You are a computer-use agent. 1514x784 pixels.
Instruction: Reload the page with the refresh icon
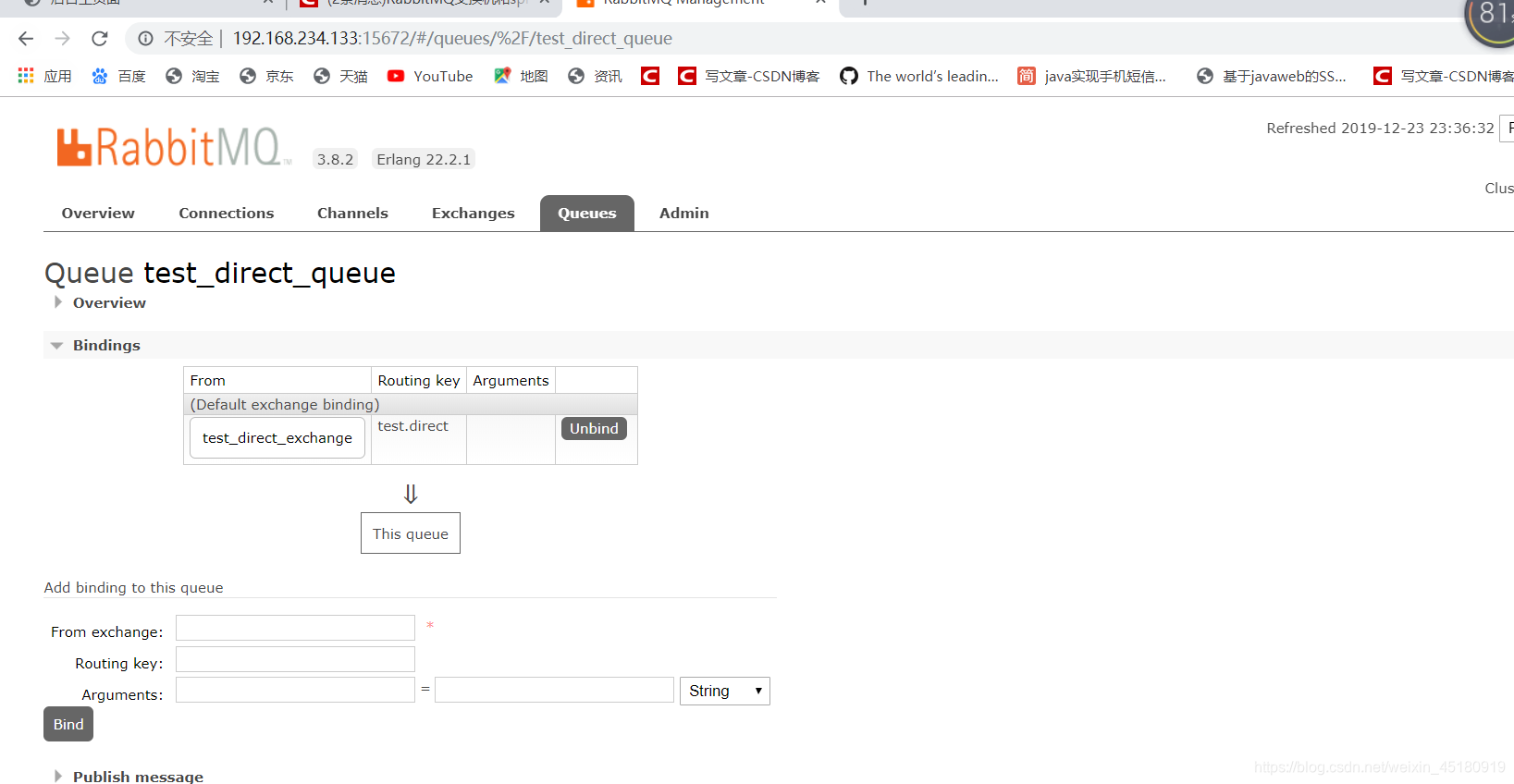[100, 39]
